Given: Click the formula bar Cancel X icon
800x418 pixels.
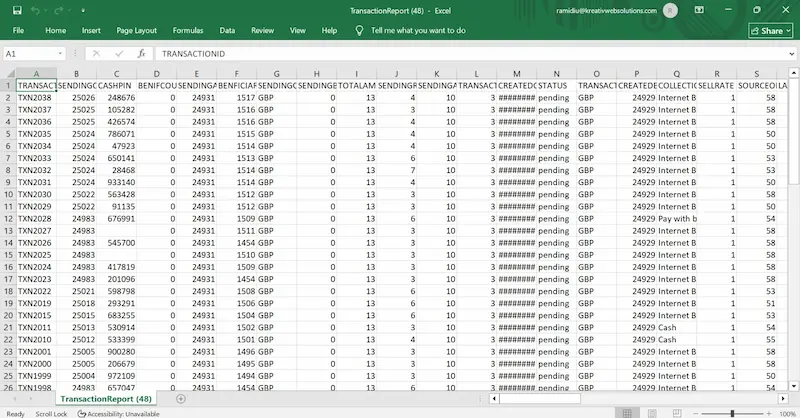Looking at the screenshot, I should (95, 53).
